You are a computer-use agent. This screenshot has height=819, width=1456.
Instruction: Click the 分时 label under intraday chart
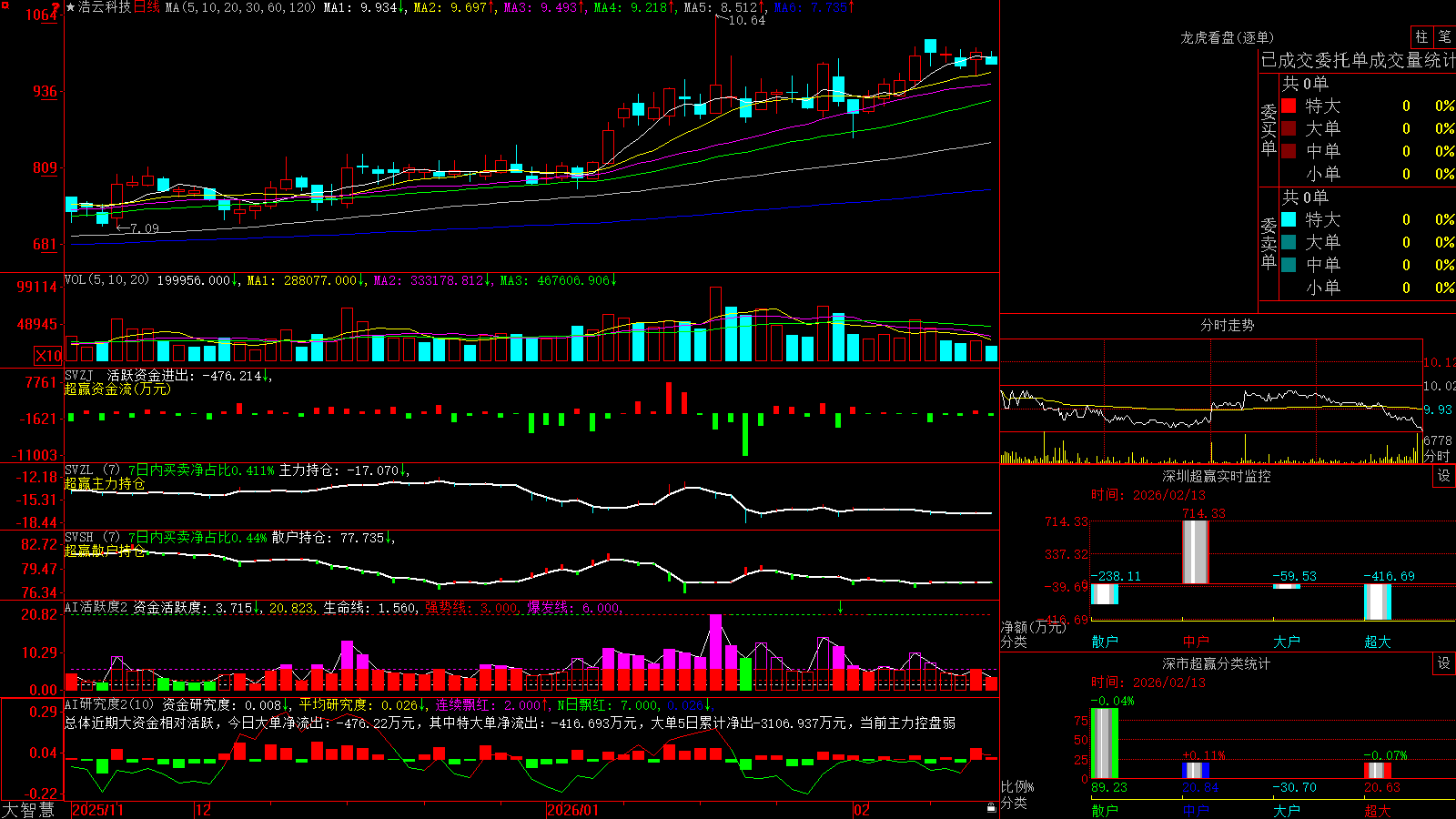(x=1437, y=456)
